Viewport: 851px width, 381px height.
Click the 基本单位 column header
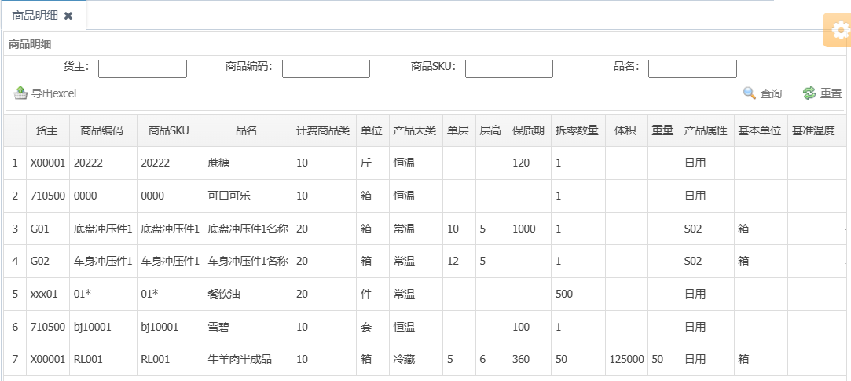pos(760,131)
